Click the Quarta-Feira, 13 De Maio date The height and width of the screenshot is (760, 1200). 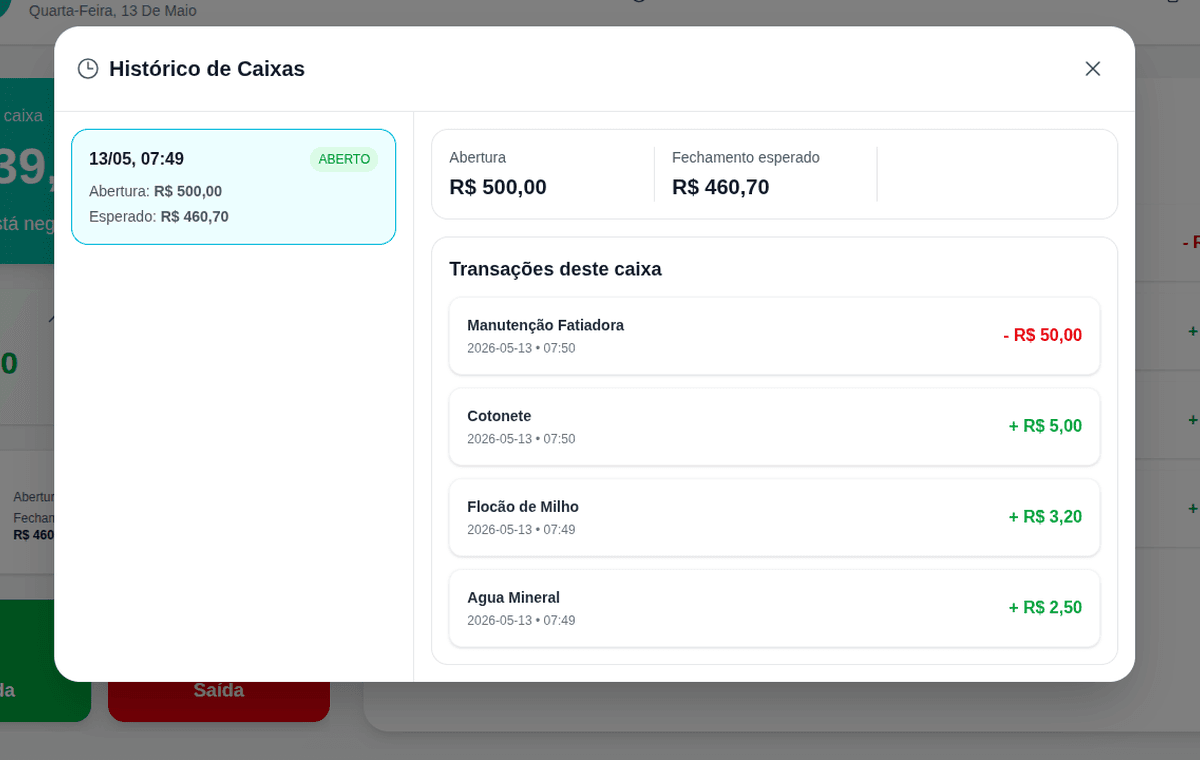coord(113,11)
